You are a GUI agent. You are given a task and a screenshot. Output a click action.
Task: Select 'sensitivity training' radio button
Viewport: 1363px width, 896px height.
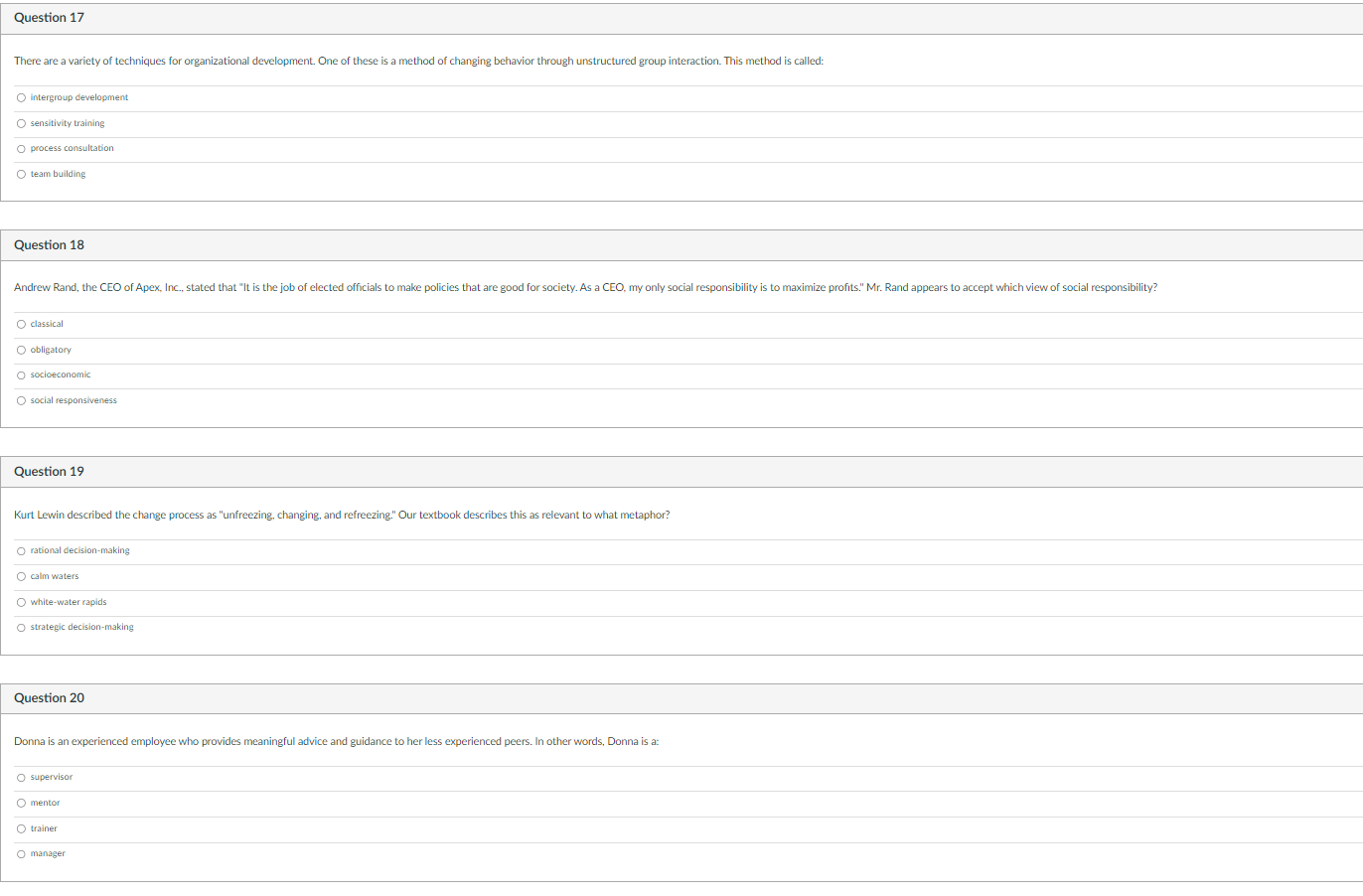(21, 123)
